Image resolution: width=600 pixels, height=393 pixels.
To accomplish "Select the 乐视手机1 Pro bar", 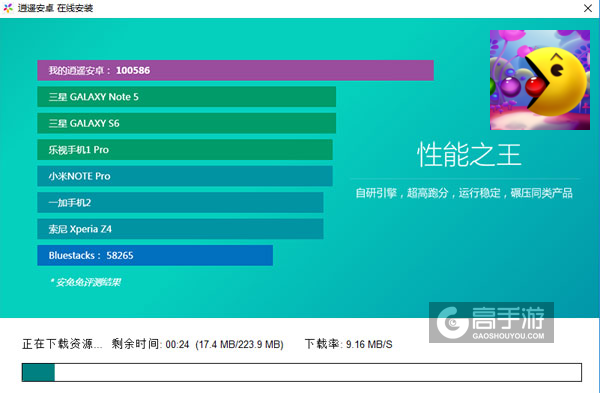I will click(185, 150).
